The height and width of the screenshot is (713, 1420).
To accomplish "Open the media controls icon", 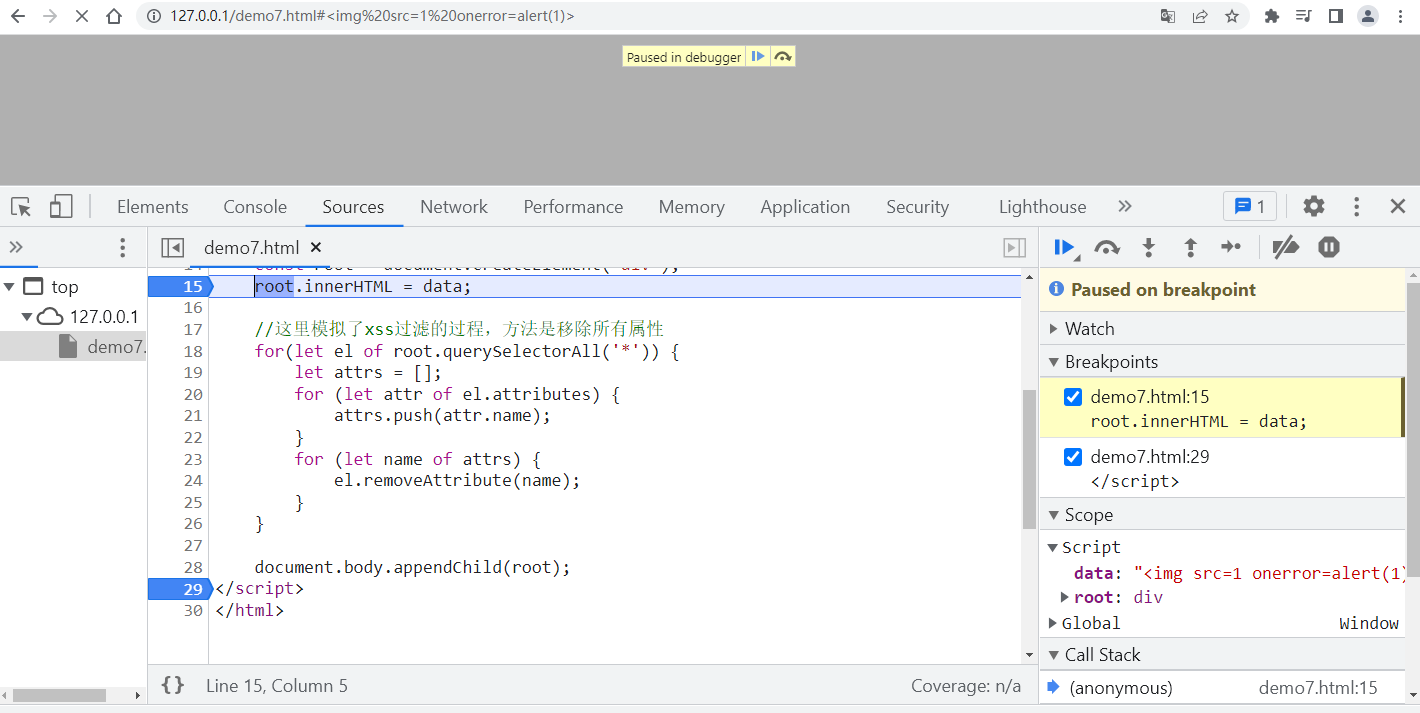I will [1303, 16].
